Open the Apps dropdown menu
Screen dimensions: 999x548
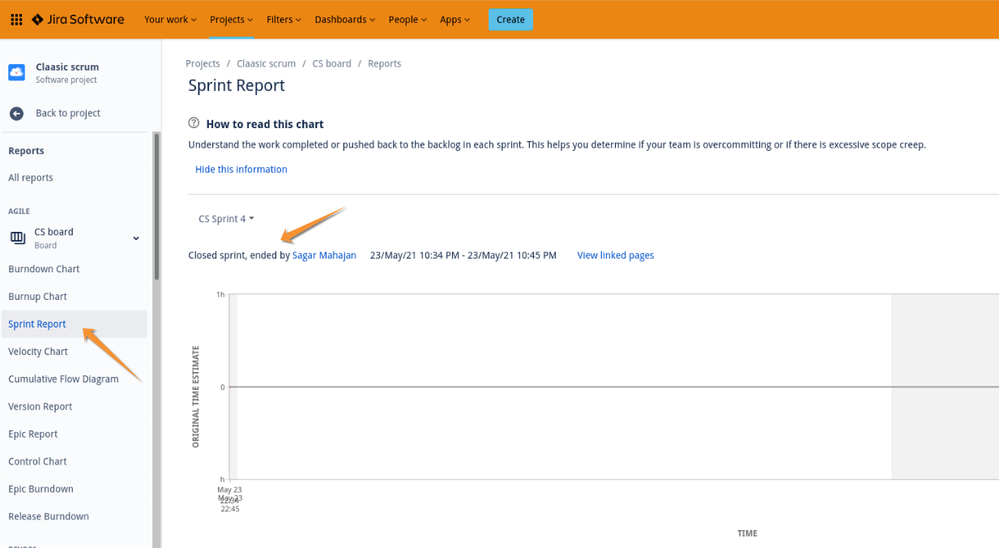455,20
